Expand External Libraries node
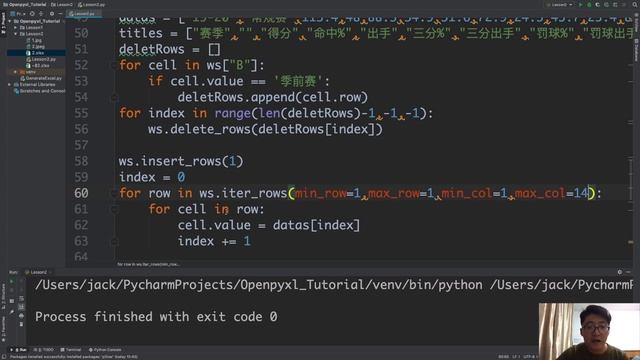 click(10, 84)
